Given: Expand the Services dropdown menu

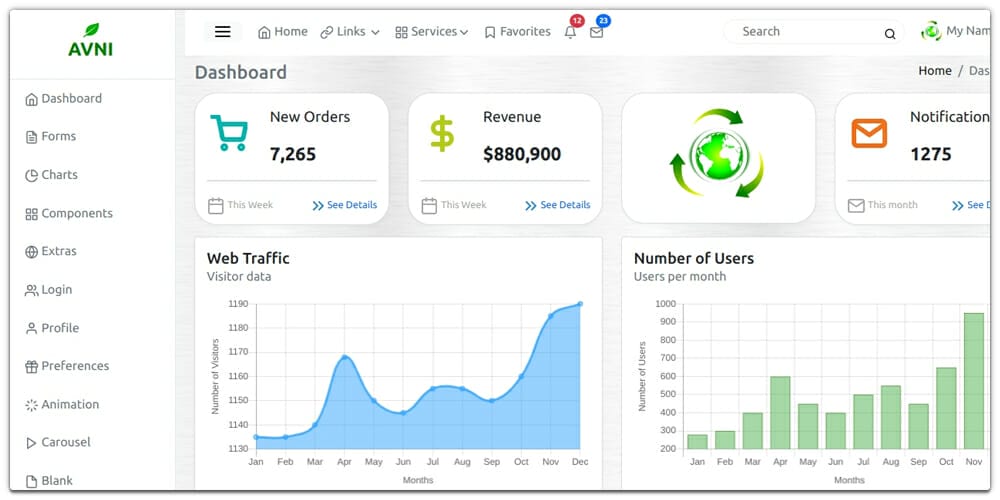Looking at the screenshot, I should point(432,32).
